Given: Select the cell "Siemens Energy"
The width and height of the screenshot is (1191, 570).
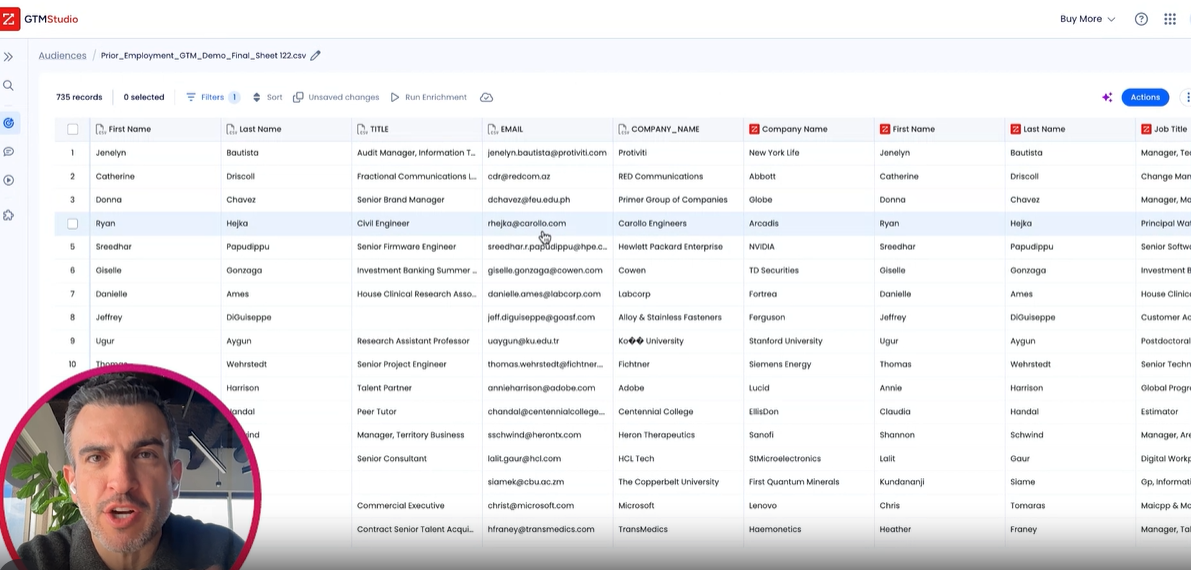Looking at the screenshot, I should coord(808,365).
